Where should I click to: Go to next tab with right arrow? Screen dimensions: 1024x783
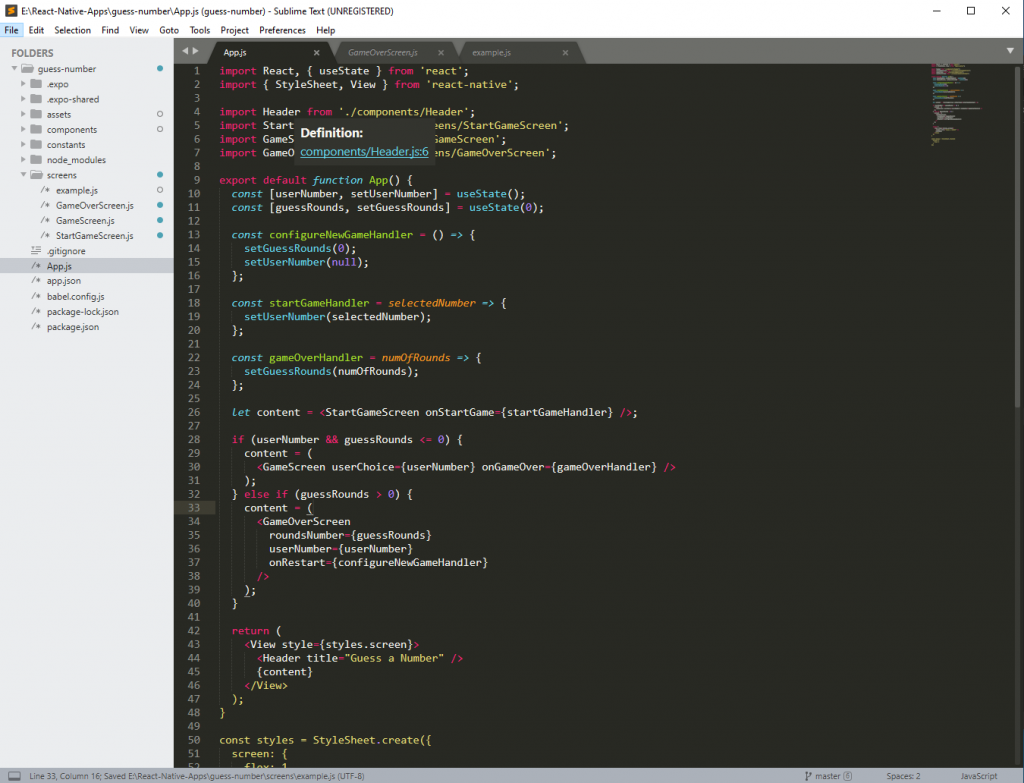[x=195, y=51]
